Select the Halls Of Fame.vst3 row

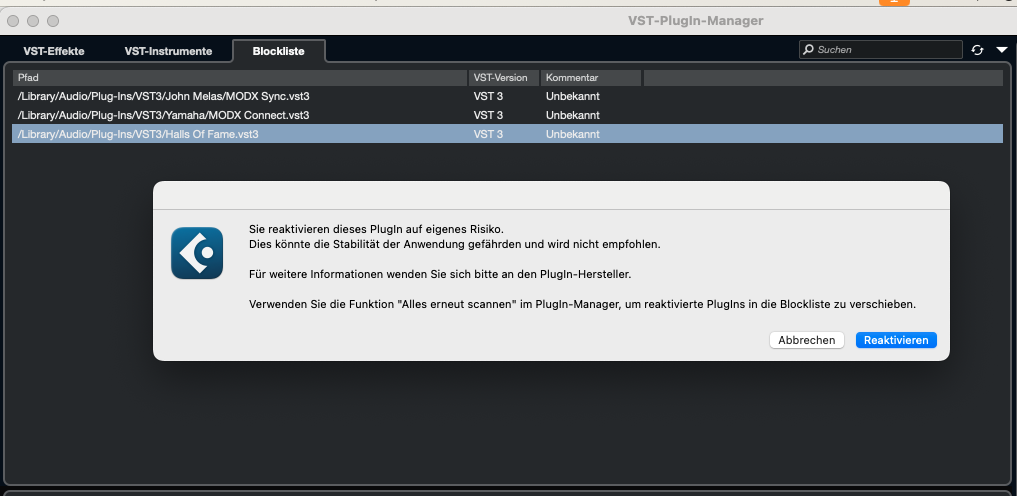pos(507,134)
